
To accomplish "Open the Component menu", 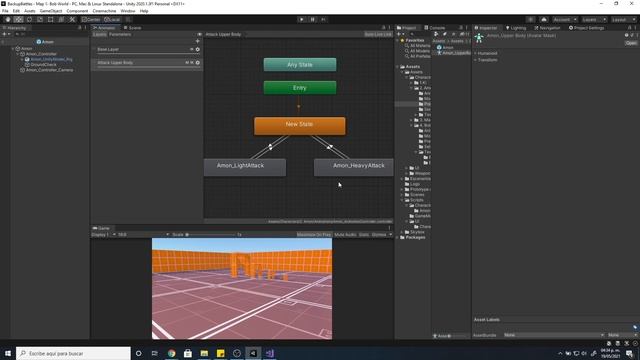I will tap(77, 11).
